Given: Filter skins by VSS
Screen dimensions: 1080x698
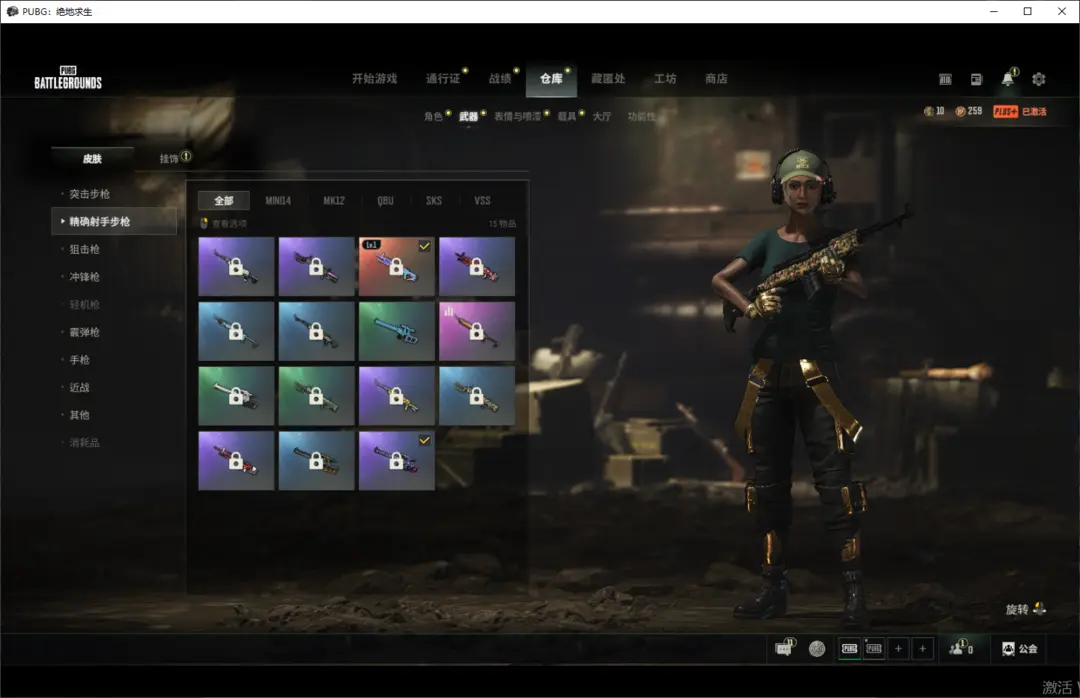Looking at the screenshot, I should click(x=482, y=201).
